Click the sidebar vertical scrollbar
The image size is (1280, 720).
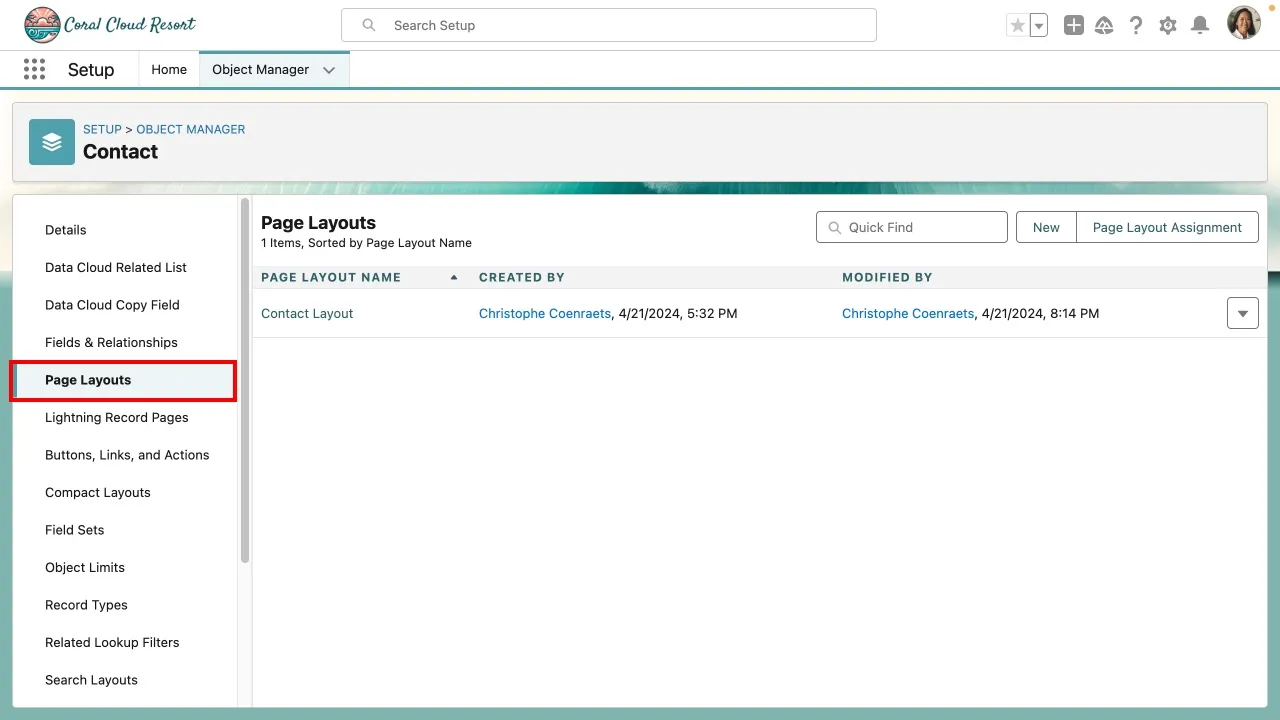(x=245, y=380)
